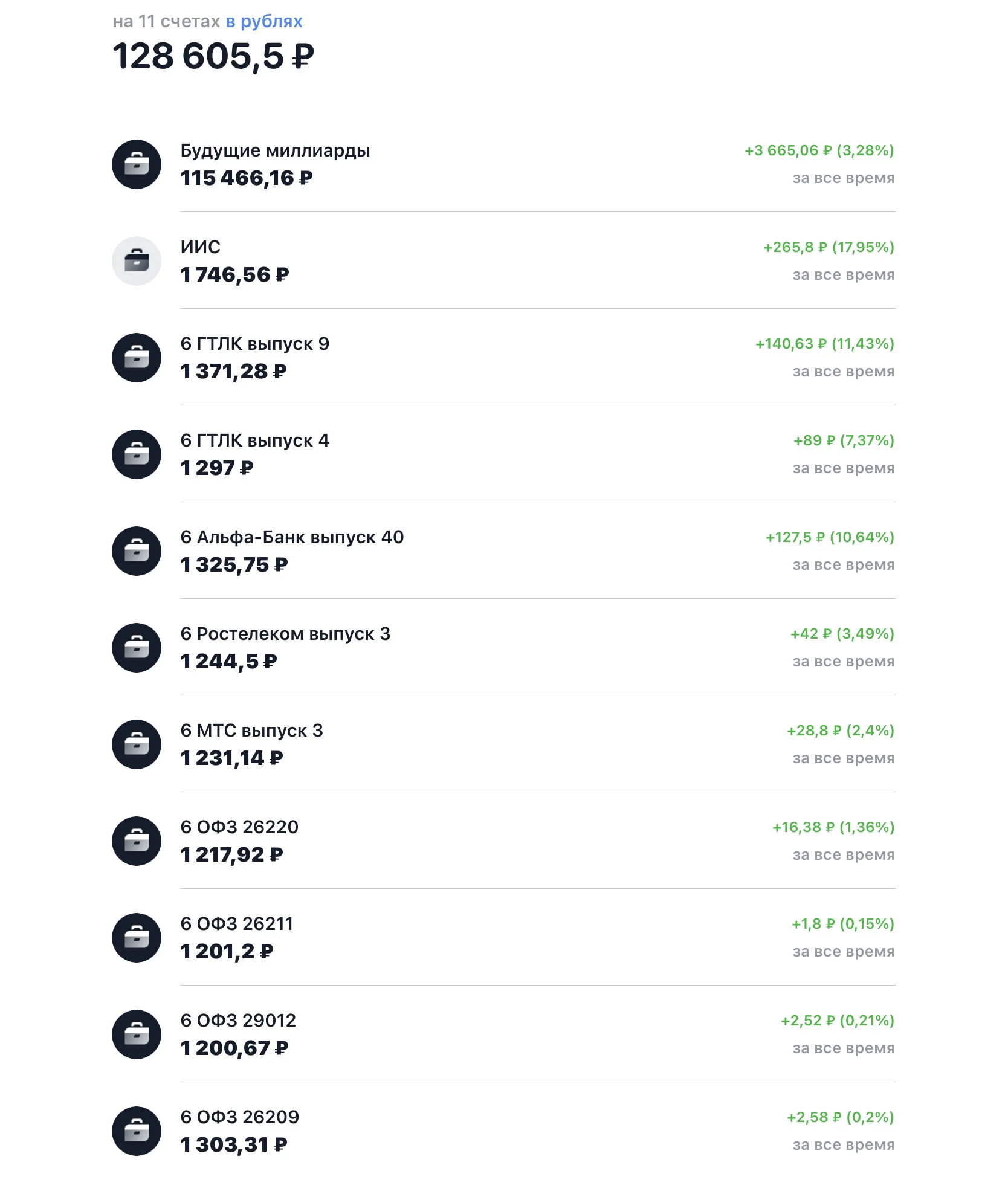Screen dimensions: 1008x1194
Task: Open '6 Альфа-Банк выпуск 40' account title
Action: (292, 537)
